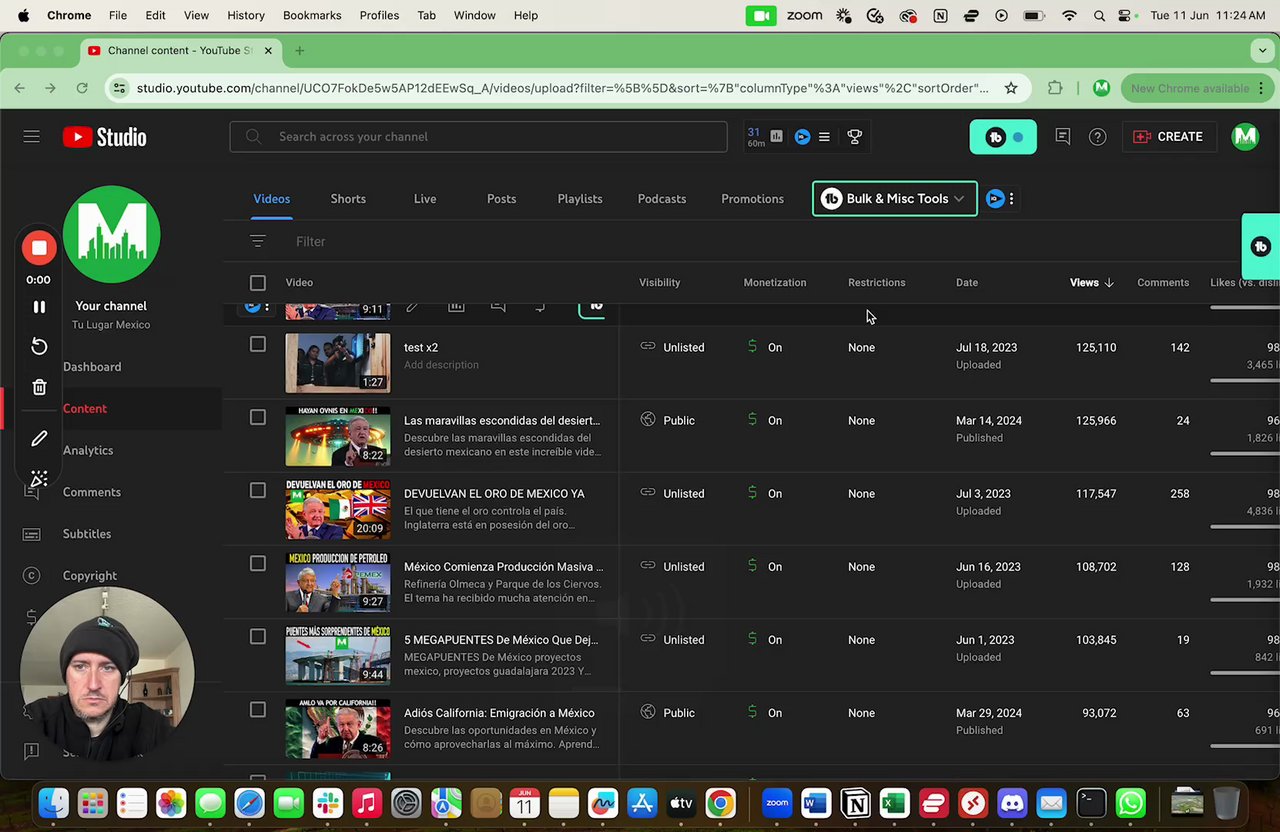Sort videos by the Date column
The width and height of the screenshot is (1280, 832).
coord(967,283)
